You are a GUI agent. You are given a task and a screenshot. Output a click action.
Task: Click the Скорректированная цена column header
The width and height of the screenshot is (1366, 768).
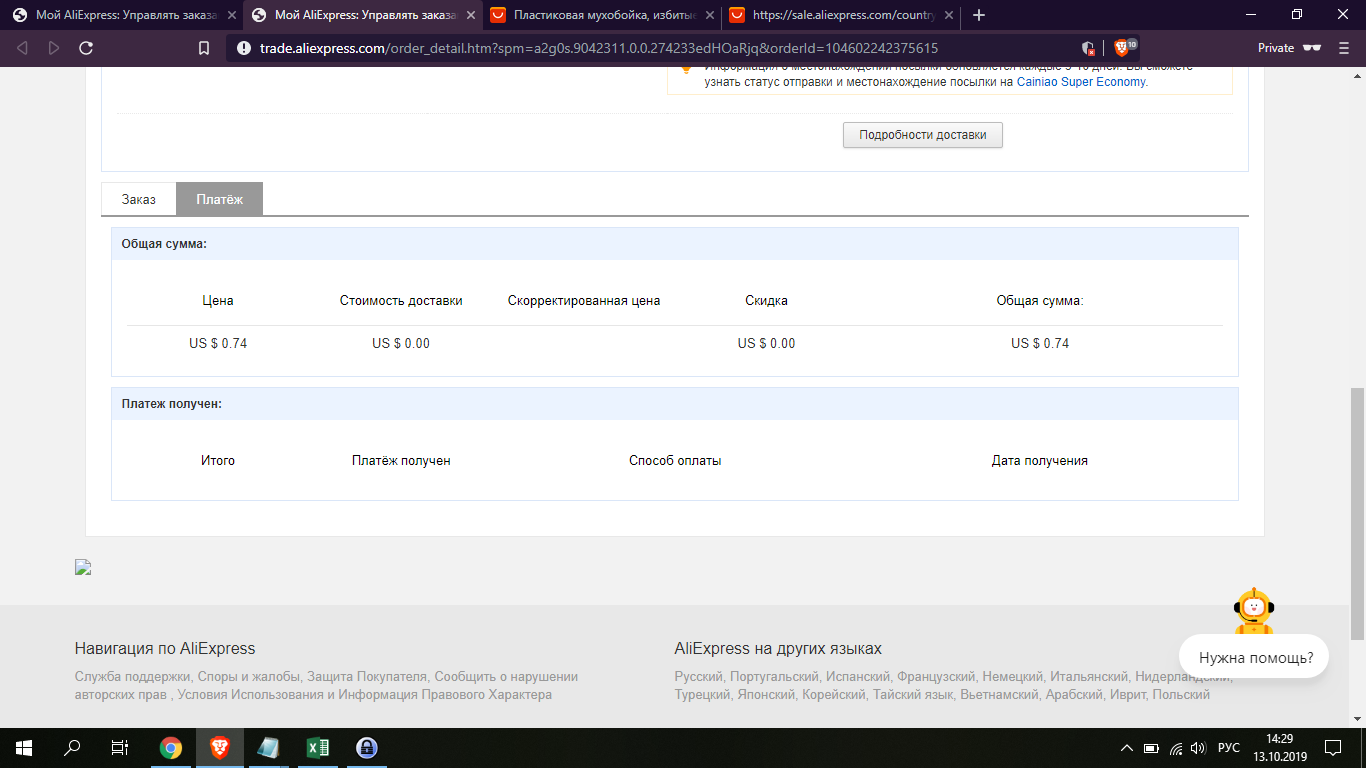(584, 300)
